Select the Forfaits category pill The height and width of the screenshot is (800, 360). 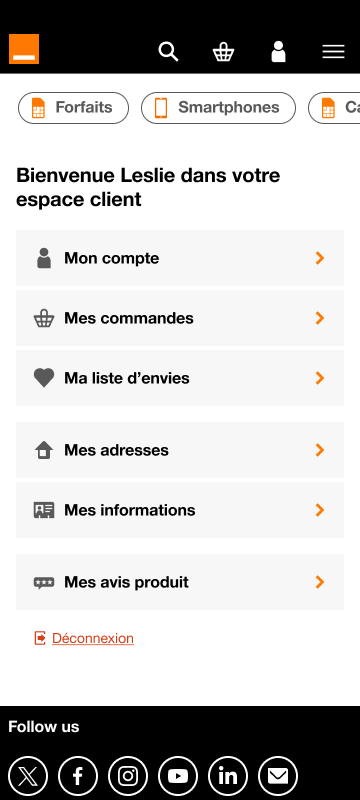[x=73, y=108]
